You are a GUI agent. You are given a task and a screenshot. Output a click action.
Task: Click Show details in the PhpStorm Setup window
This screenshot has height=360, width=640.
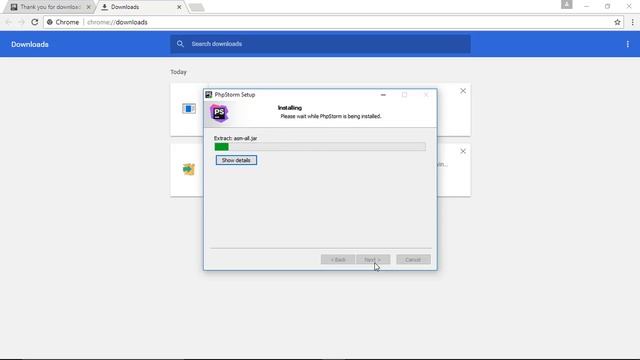pyautogui.click(x=236, y=160)
